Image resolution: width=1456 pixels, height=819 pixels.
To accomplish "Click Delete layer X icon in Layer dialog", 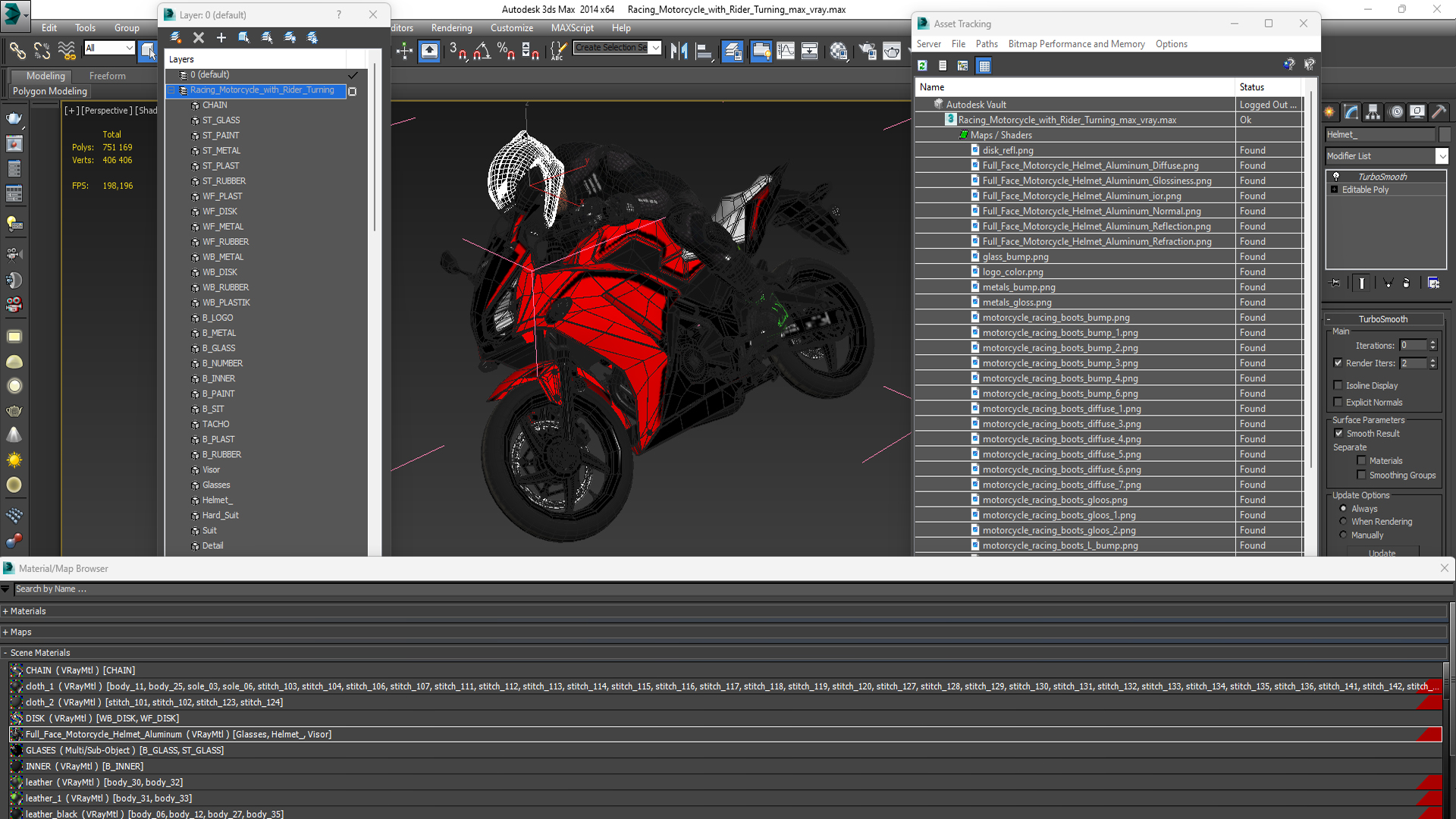I will click(199, 37).
